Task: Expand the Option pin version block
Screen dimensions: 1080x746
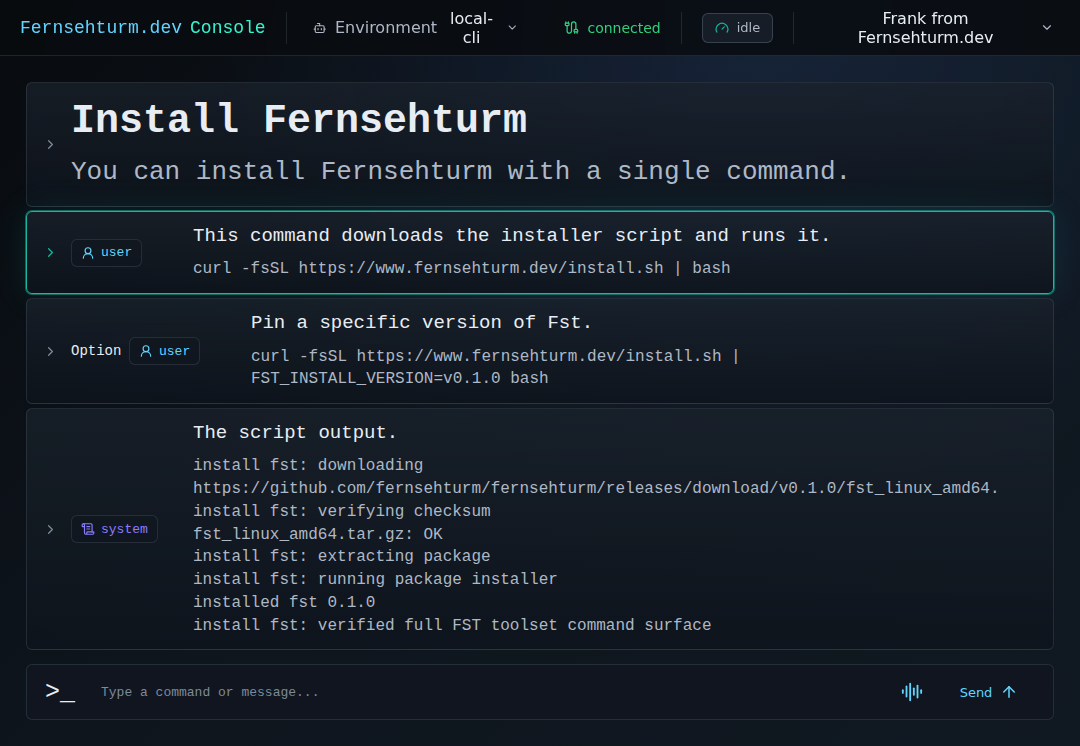Action: click(x=50, y=351)
